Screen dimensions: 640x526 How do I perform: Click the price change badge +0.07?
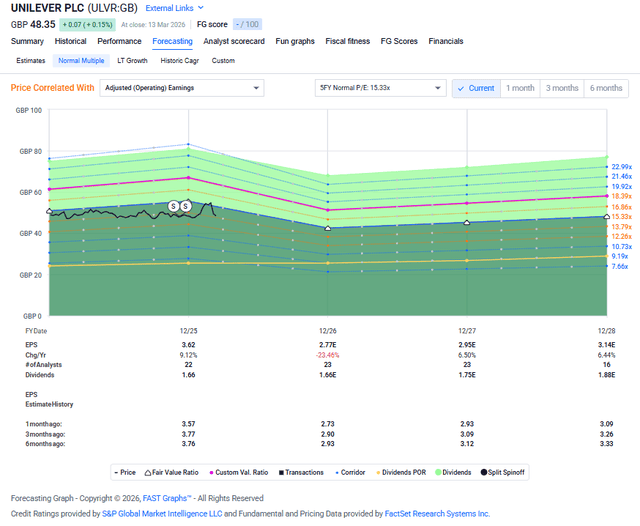coord(87,24)
